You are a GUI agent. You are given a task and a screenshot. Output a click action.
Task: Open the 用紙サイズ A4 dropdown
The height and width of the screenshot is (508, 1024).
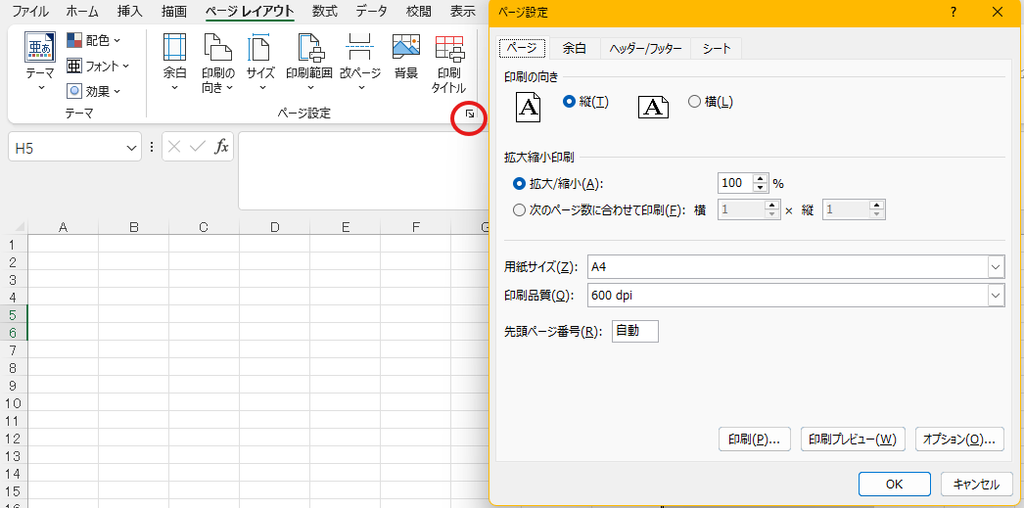[x=996, y=266]
